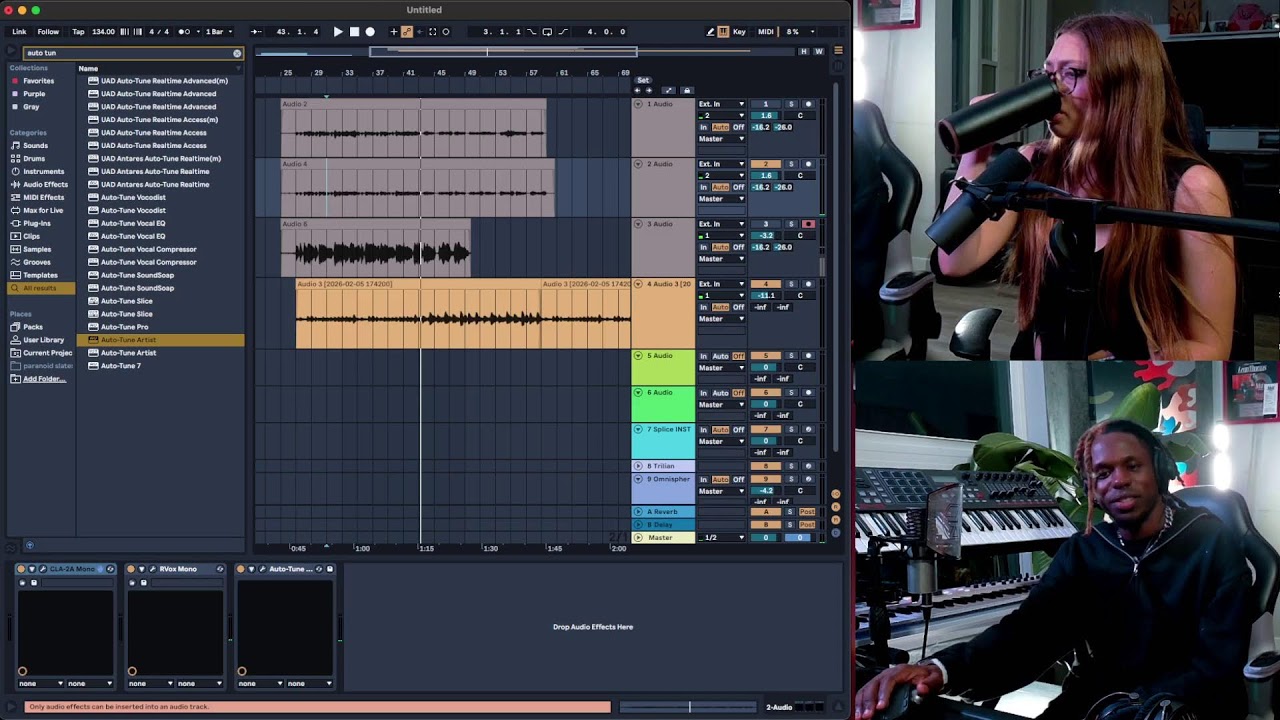The image size is (1280, 720).
Task: Collapse track 1 Audio with its fold arrow
Action: [638, 104]
